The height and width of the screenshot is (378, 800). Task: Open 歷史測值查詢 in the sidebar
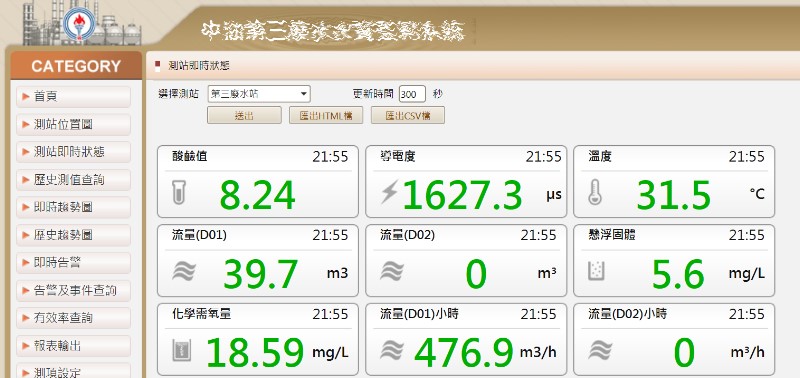[x=73, y=180]
